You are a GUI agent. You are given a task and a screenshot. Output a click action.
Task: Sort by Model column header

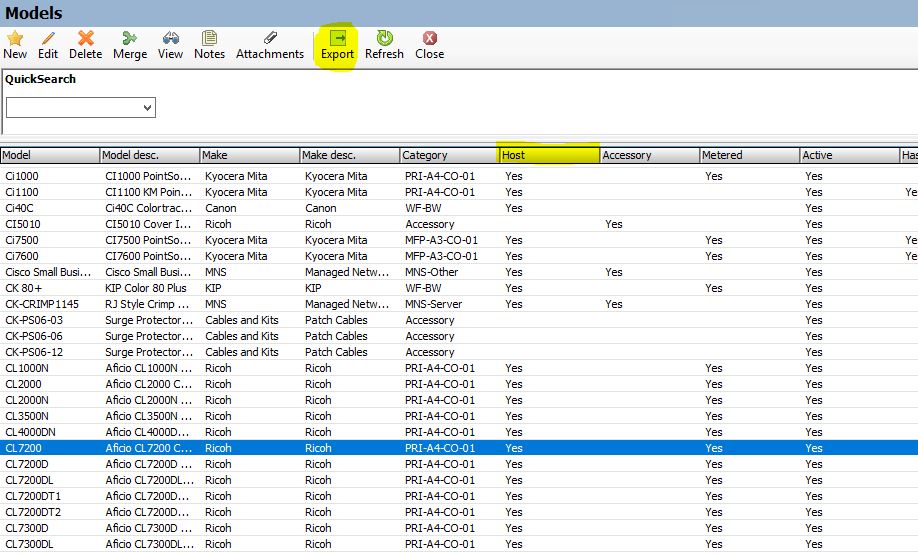50,155
